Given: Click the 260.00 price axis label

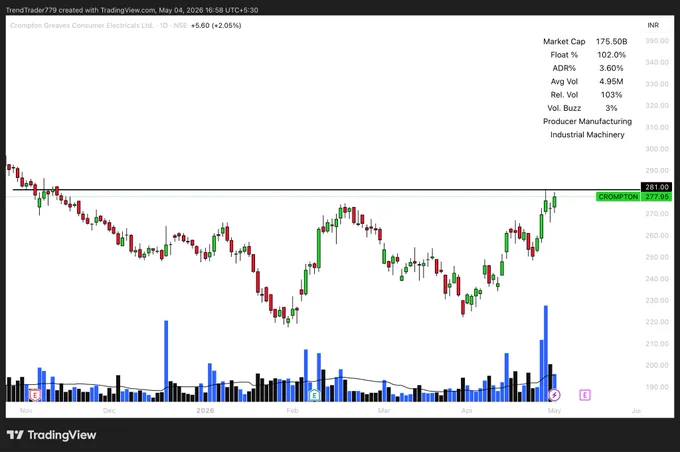Looking at the screenshot, I should (x=657, y=236).
